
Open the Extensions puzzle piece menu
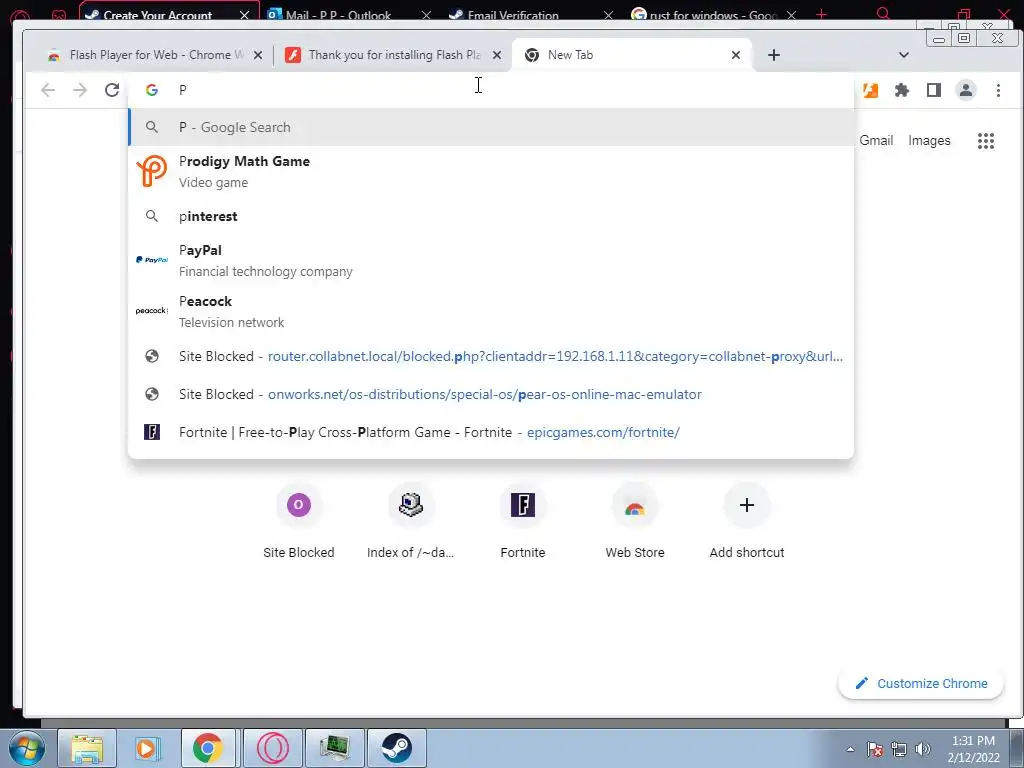(902, 90)
